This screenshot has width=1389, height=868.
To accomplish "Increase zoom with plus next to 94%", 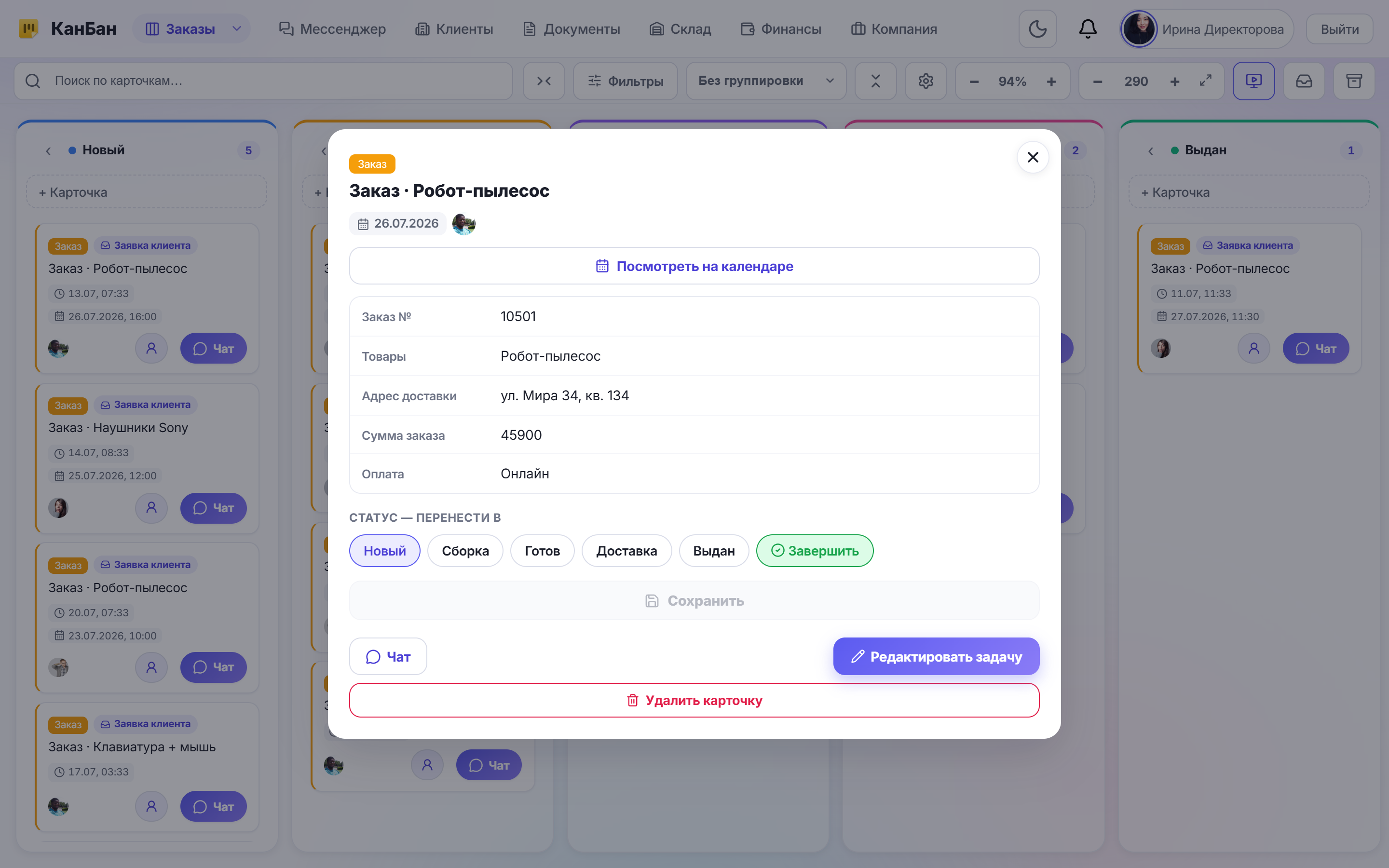I will pos(1051,81).
